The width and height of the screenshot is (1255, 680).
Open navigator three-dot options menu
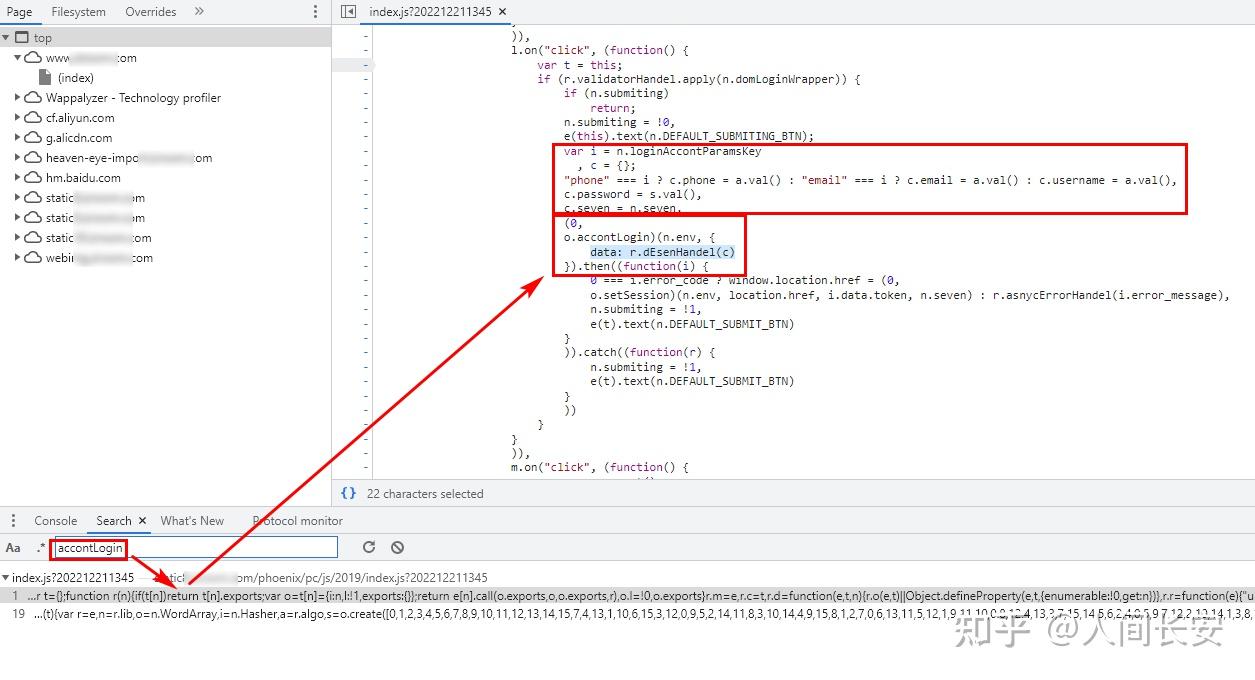pos(316,12)
